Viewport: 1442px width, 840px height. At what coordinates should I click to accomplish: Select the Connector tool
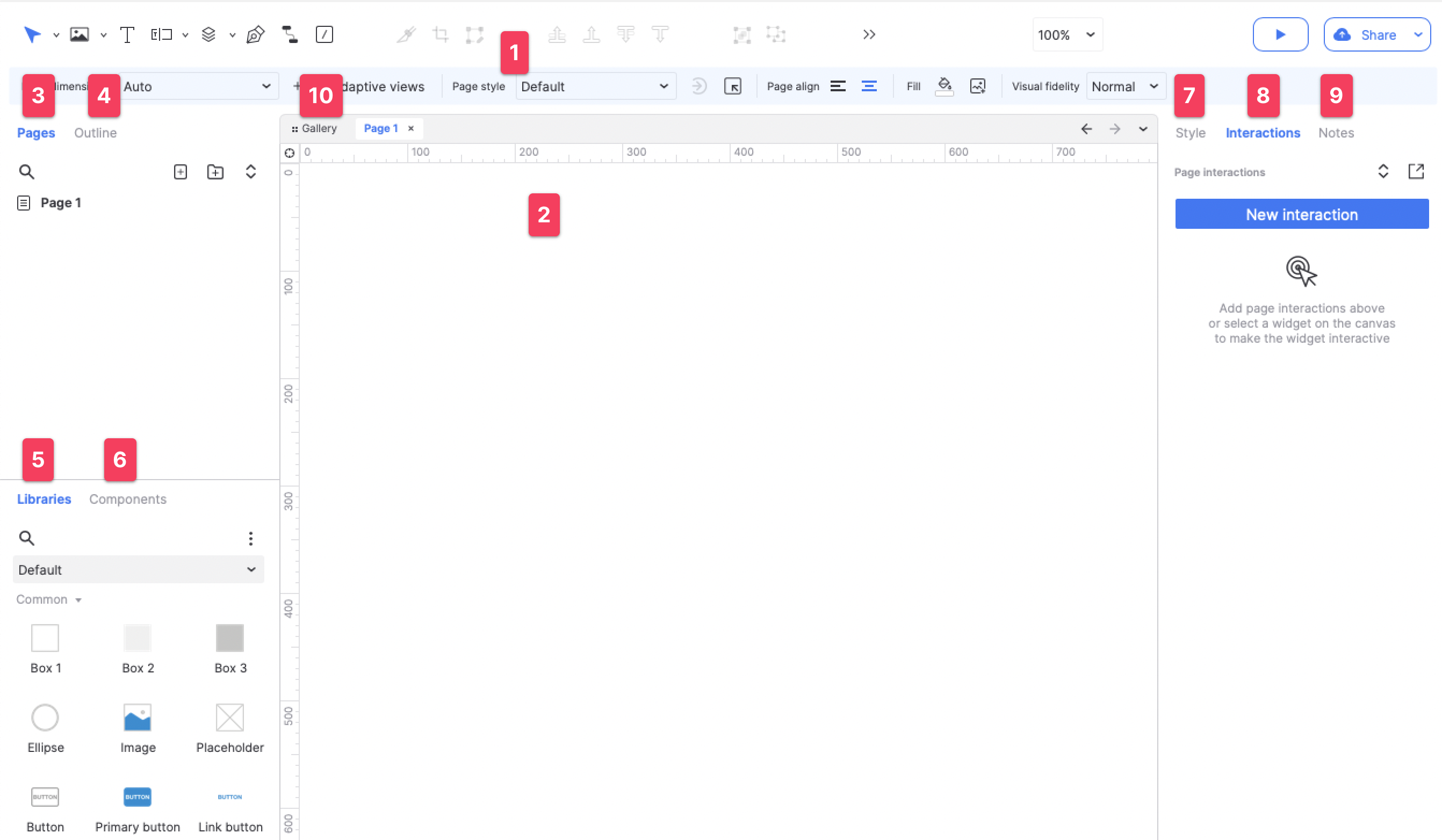click(x=290, y=34)
